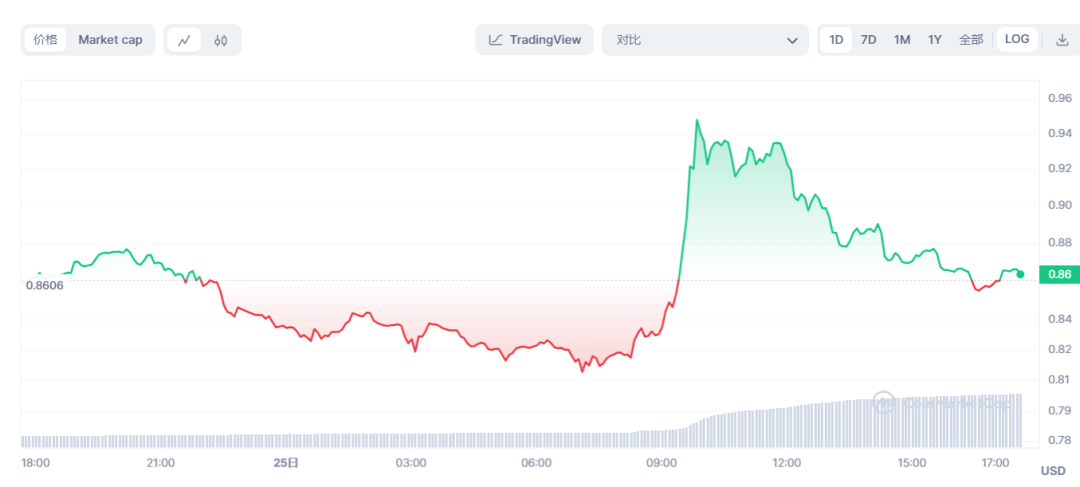The height and width of the screenshot is (487, 1080).
Task: Select the 1M time range tab
Action: tap(902, 40)
